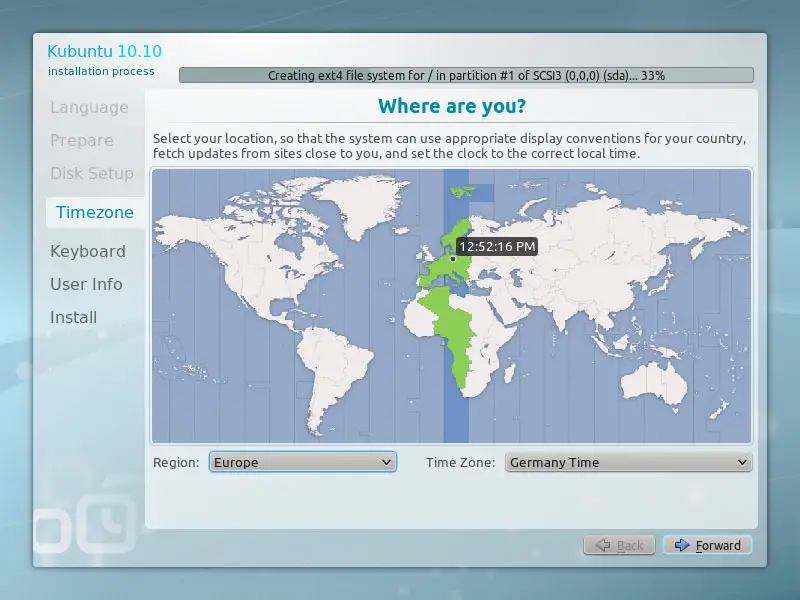Click the Forward arrow icon
This screenshot has height=600, width=800.
point(682,545)
